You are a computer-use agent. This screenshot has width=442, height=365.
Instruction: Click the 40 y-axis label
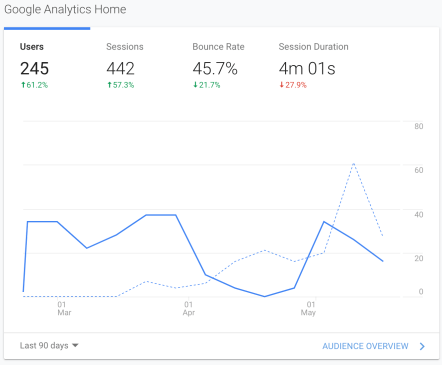point(419,215)
